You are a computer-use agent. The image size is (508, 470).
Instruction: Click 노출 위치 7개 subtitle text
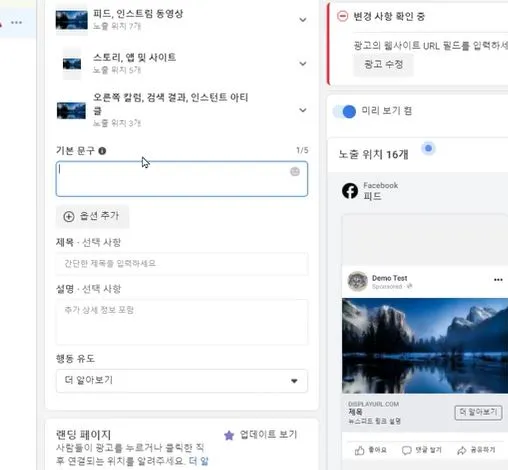click(117, 26)
